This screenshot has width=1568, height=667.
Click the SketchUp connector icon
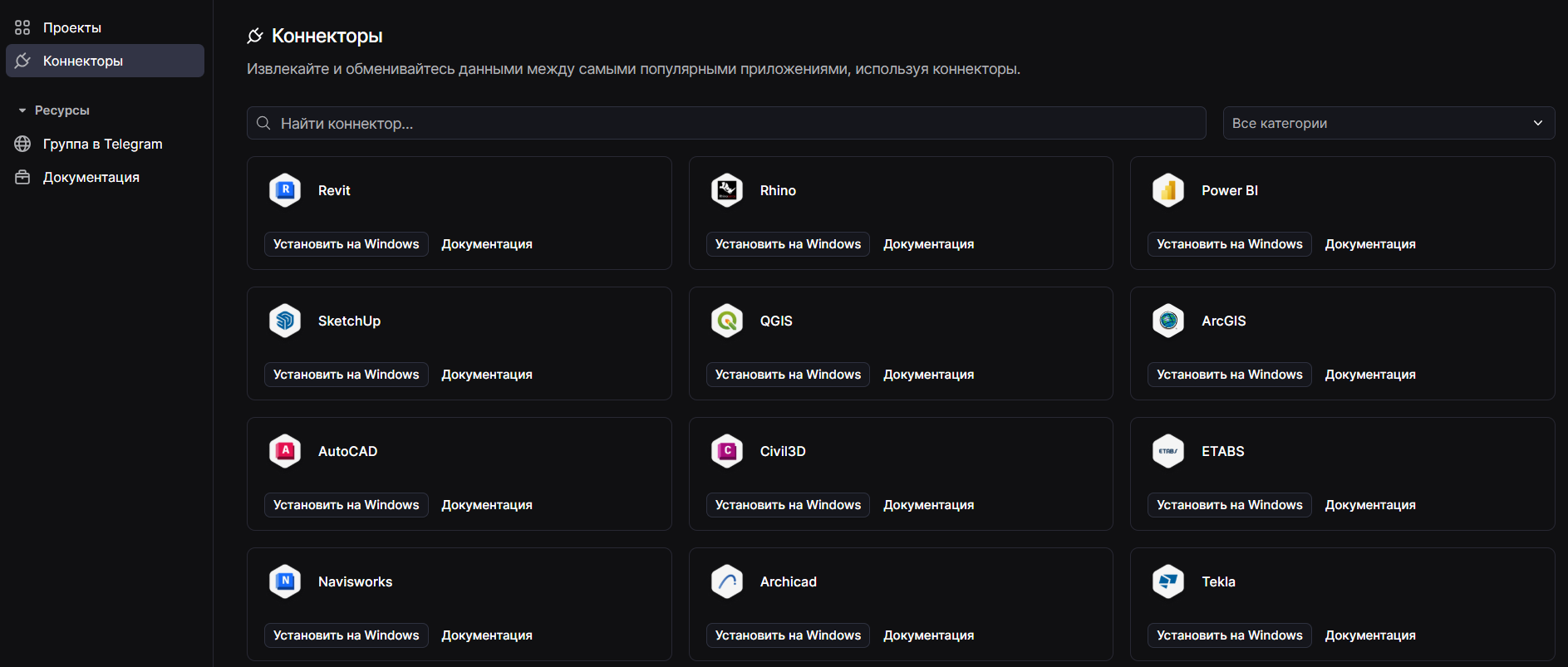pos(285,321)
